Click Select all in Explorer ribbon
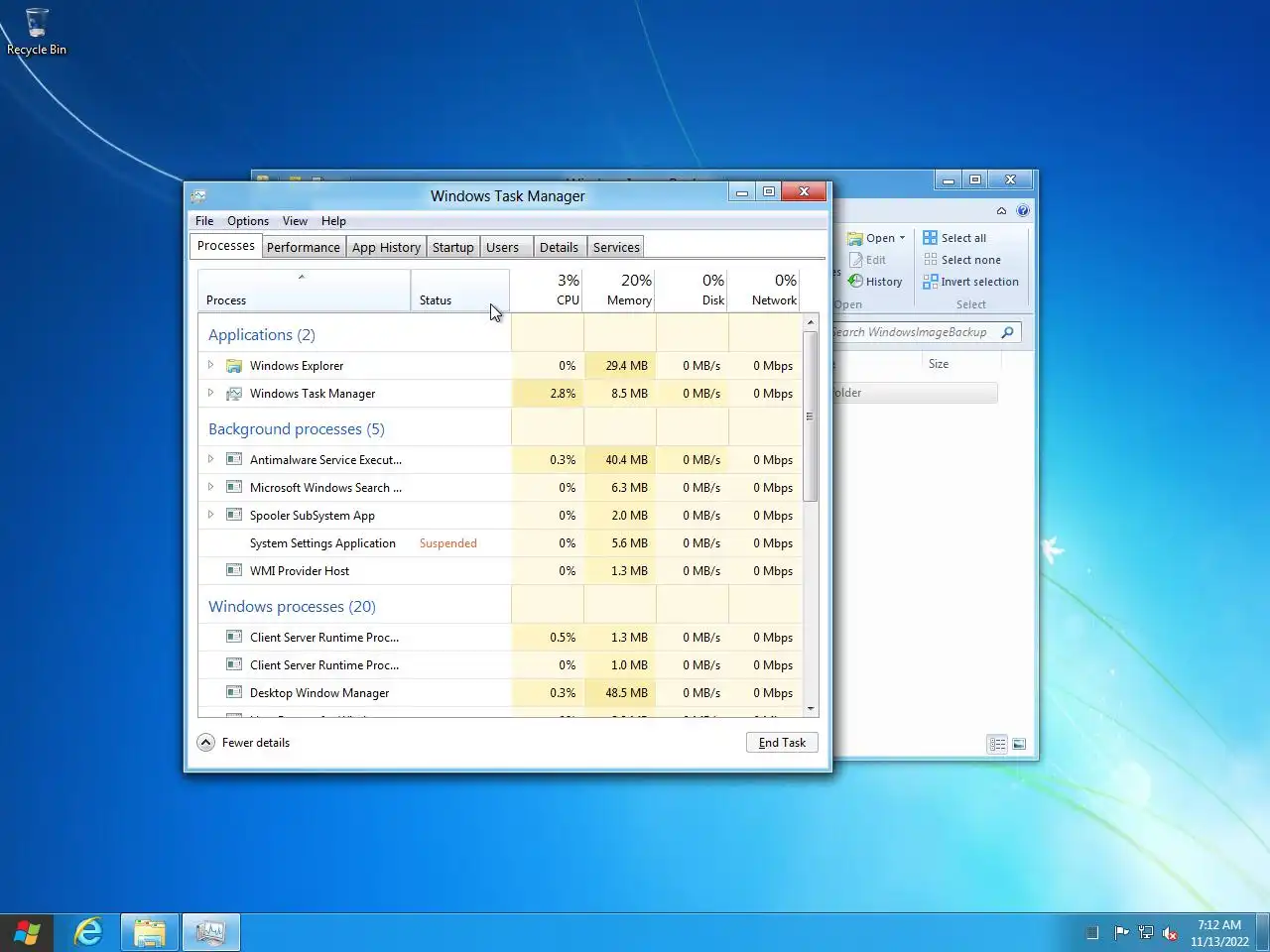 tap(954, 238)
